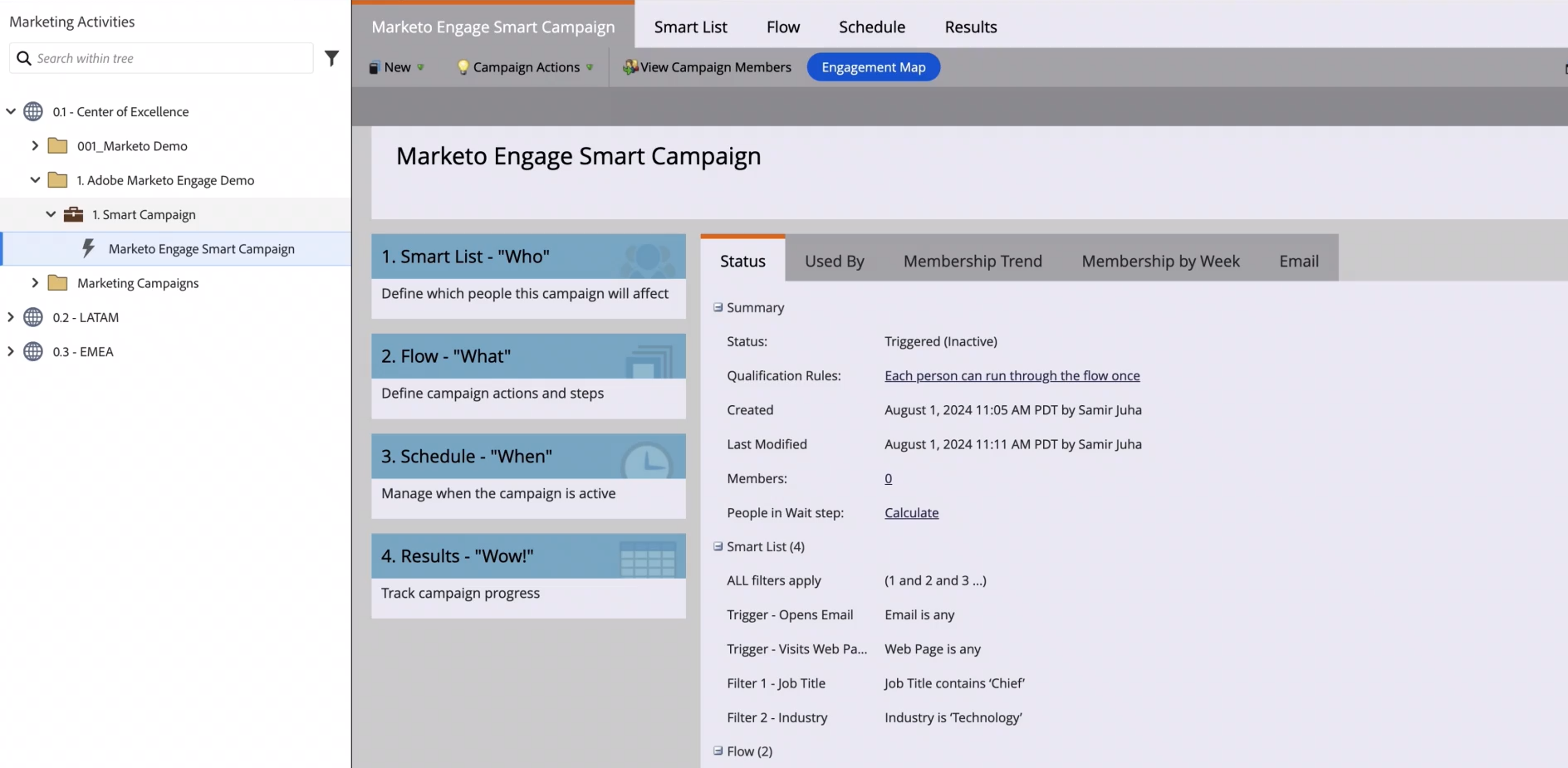Select 1. Smart Campaign tree item

tap(176, 214)
